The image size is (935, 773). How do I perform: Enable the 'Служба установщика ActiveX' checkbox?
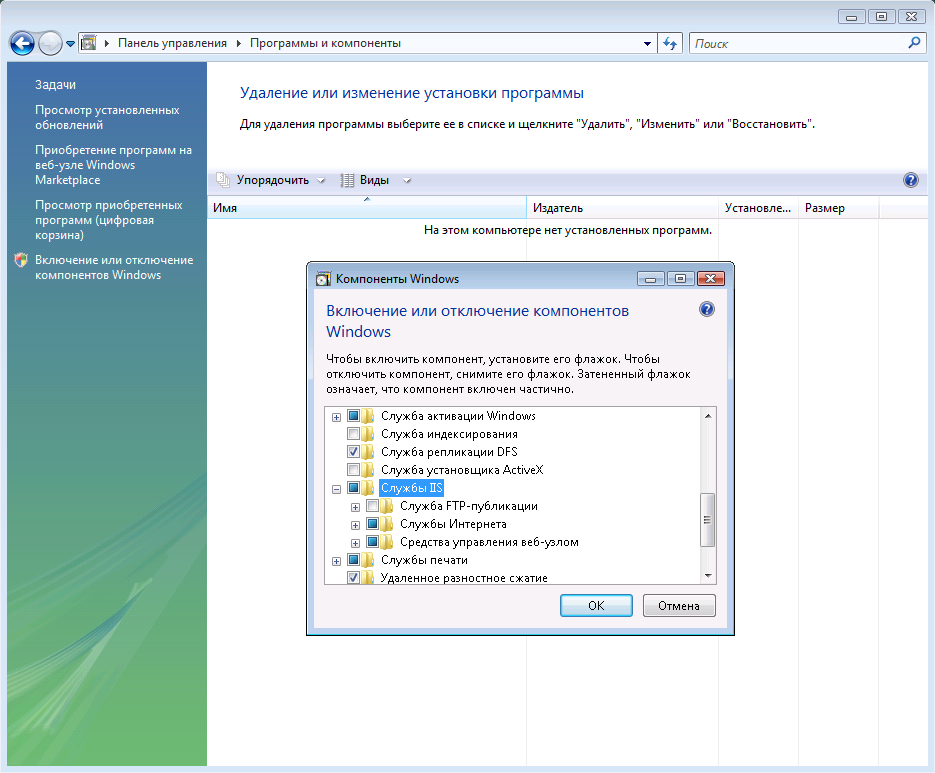353,469
